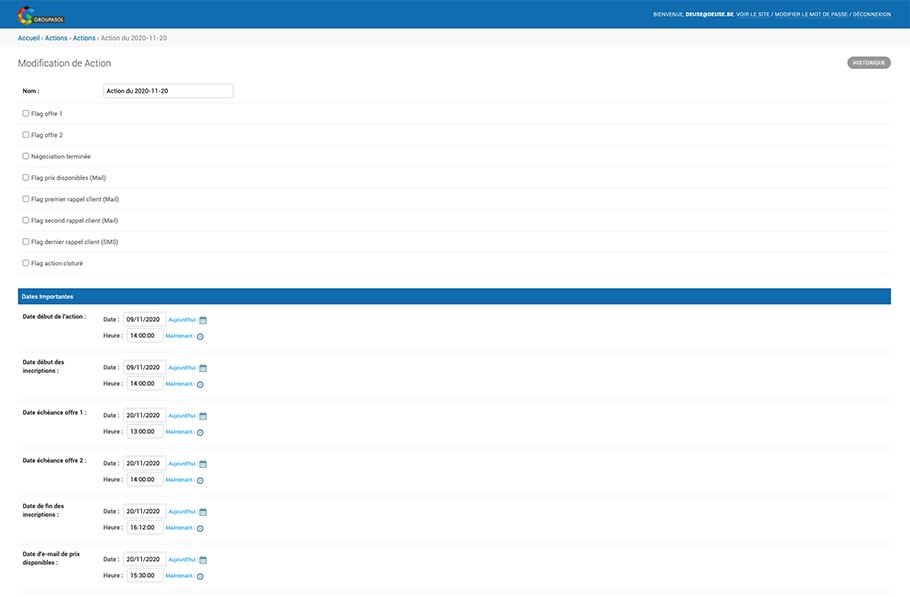
Task: Click the Groupasol logo
Action: tap(41, 14)
